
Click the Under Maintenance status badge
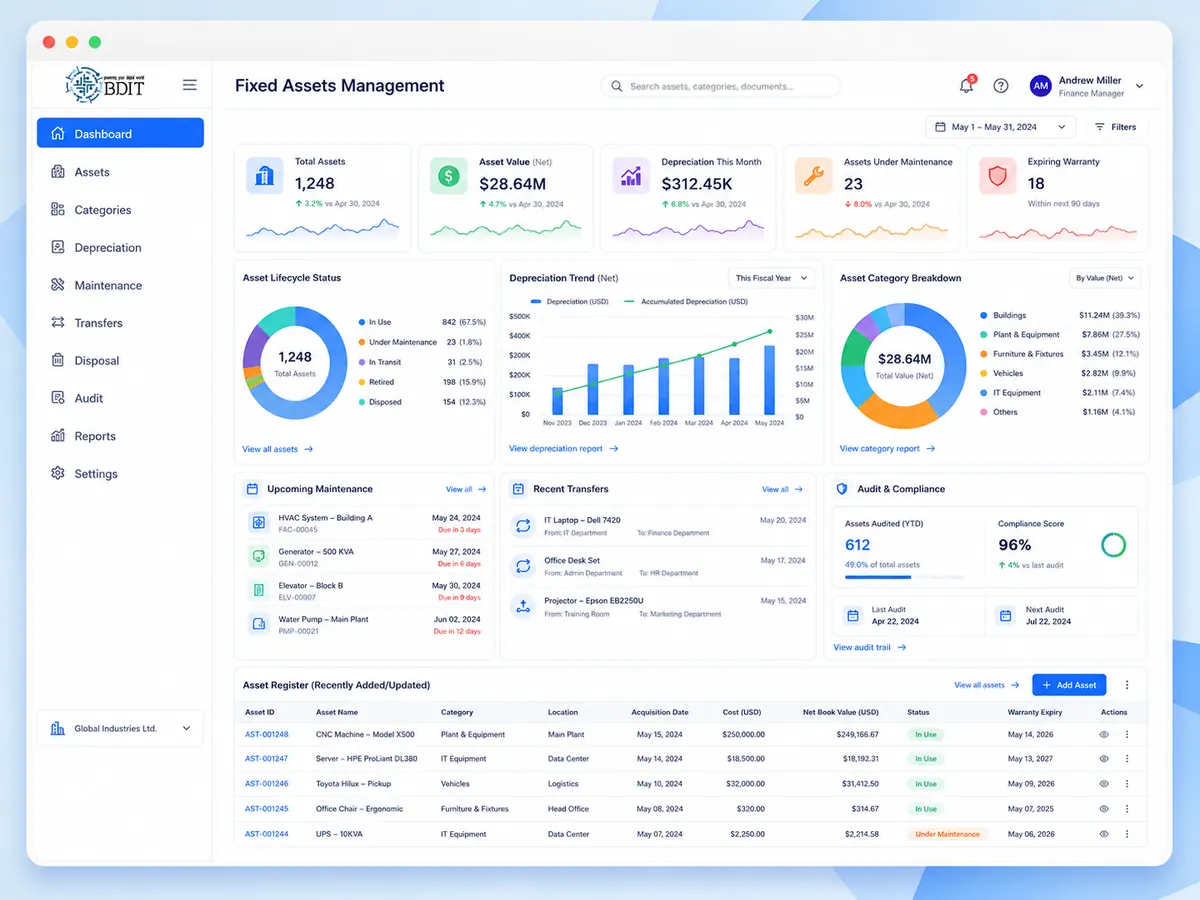[x=947, y=834]
